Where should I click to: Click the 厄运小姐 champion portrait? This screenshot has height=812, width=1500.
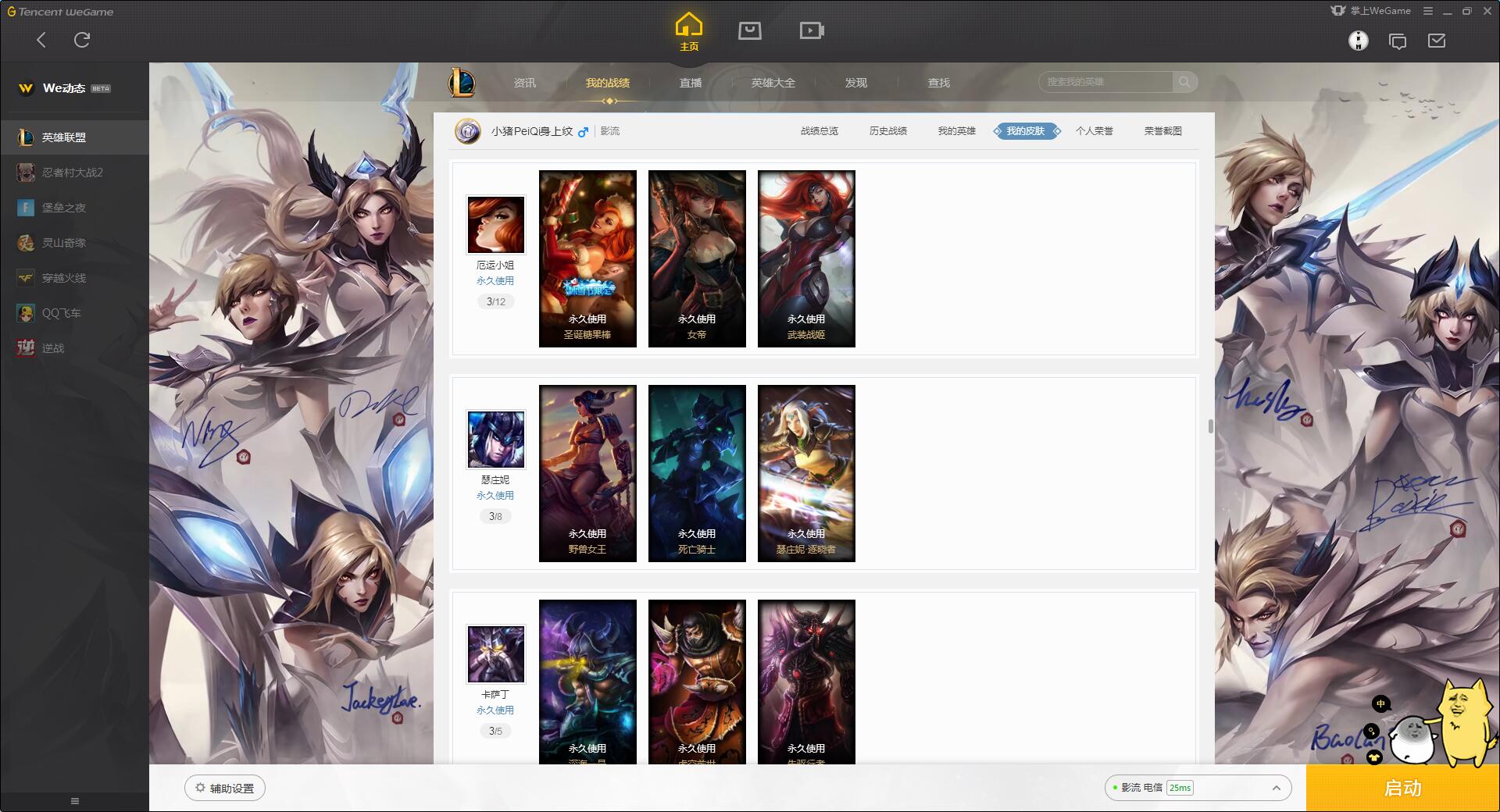click(496, 224)
